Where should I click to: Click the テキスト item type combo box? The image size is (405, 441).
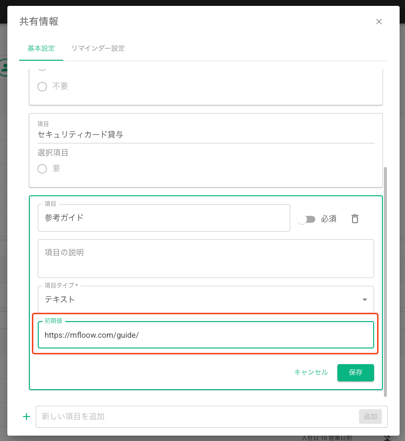pos(206,299)
